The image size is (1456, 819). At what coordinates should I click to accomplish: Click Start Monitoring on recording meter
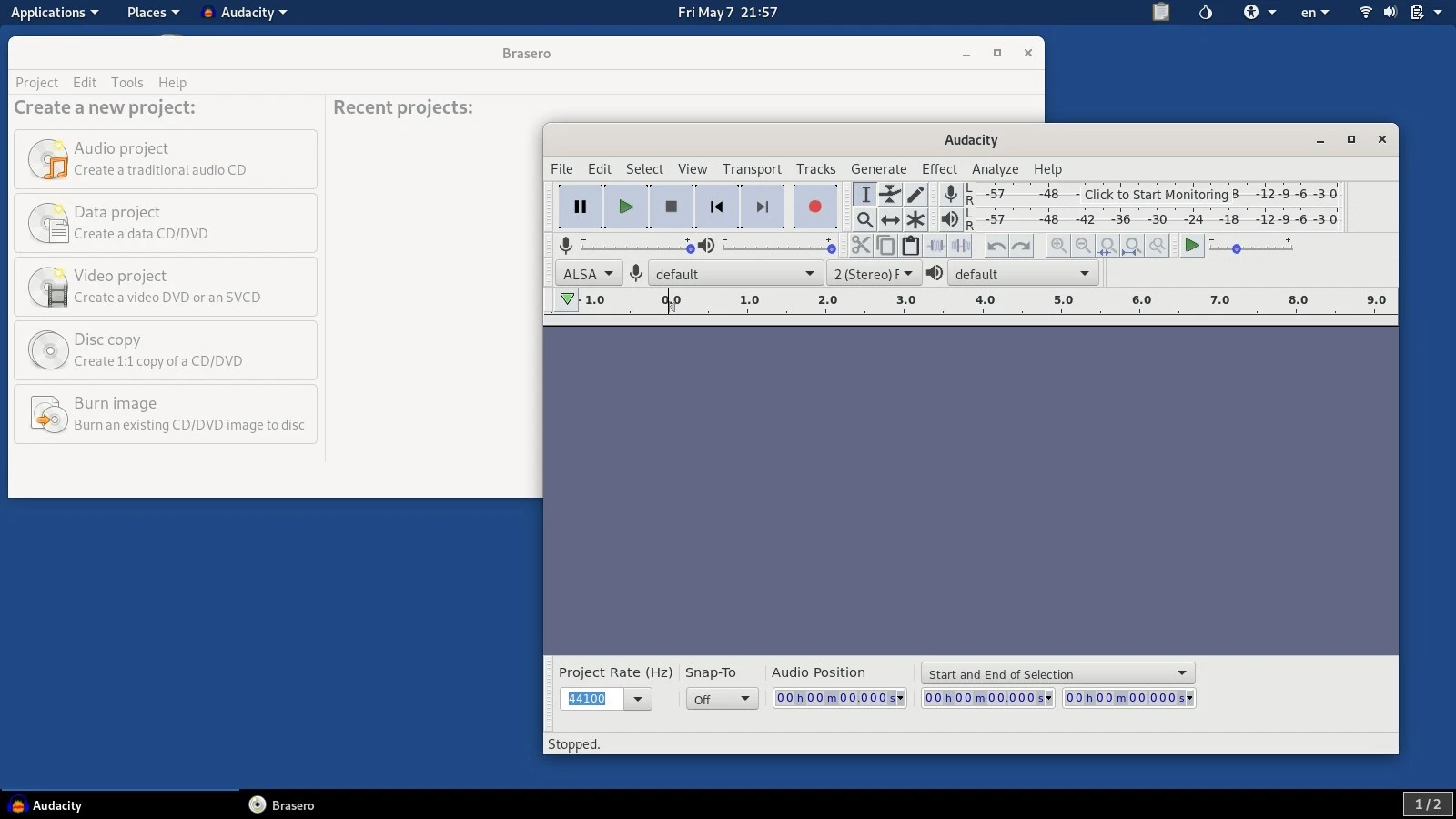1156,194
